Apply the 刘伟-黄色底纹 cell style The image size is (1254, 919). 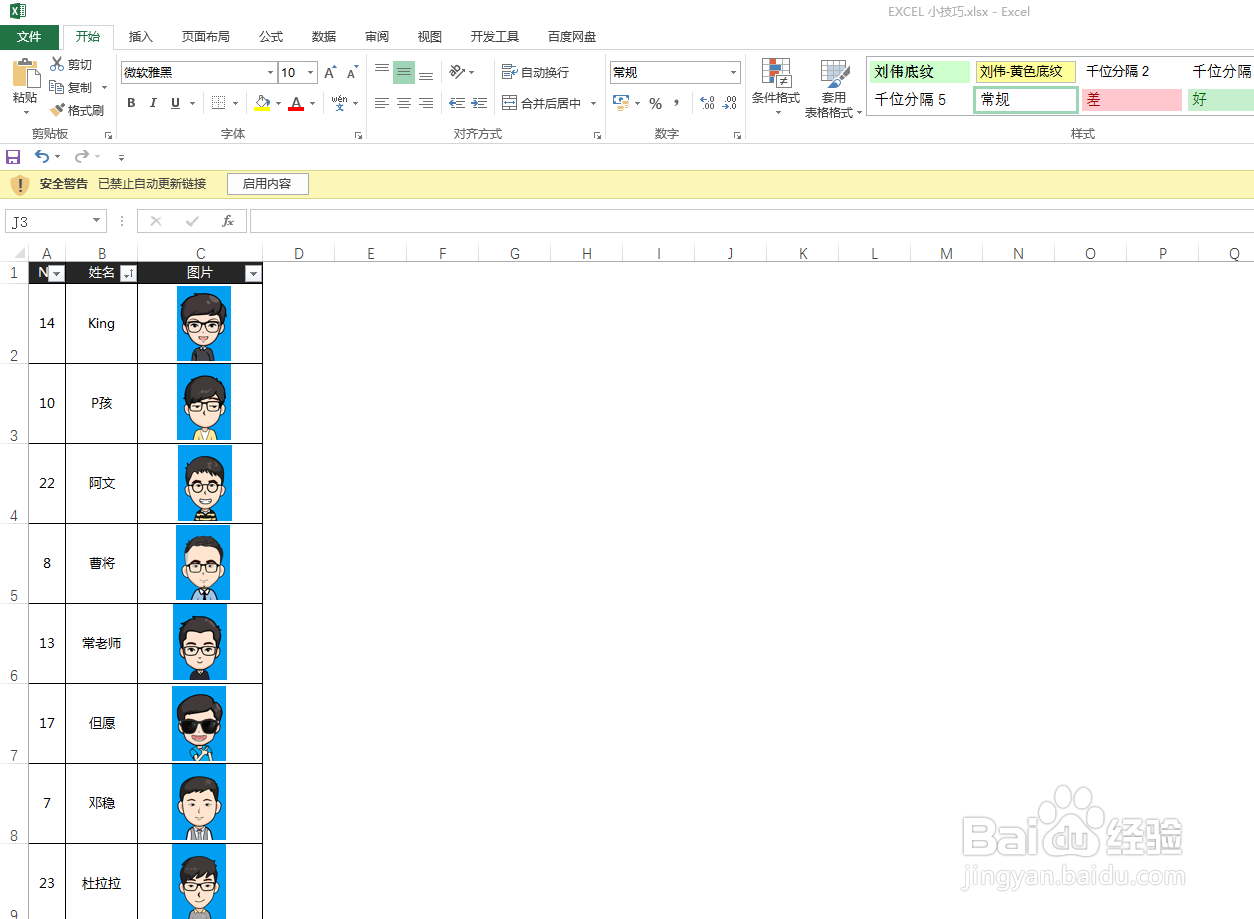click(x=1026, y=72)
